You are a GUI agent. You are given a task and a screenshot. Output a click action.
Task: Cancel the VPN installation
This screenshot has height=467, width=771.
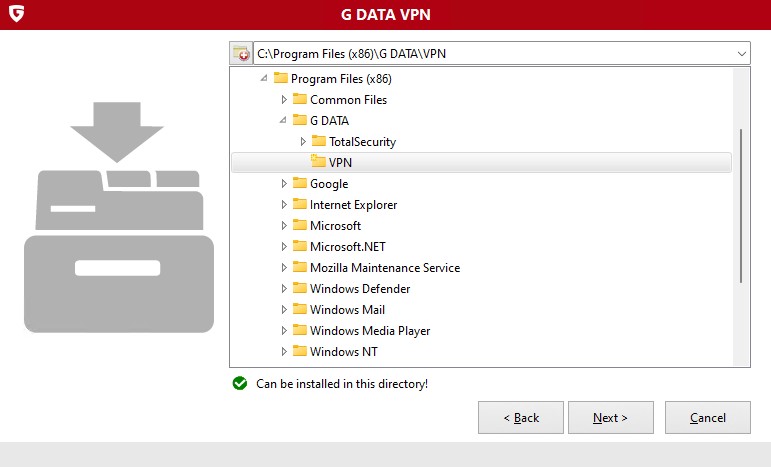[x=708, y=417]
